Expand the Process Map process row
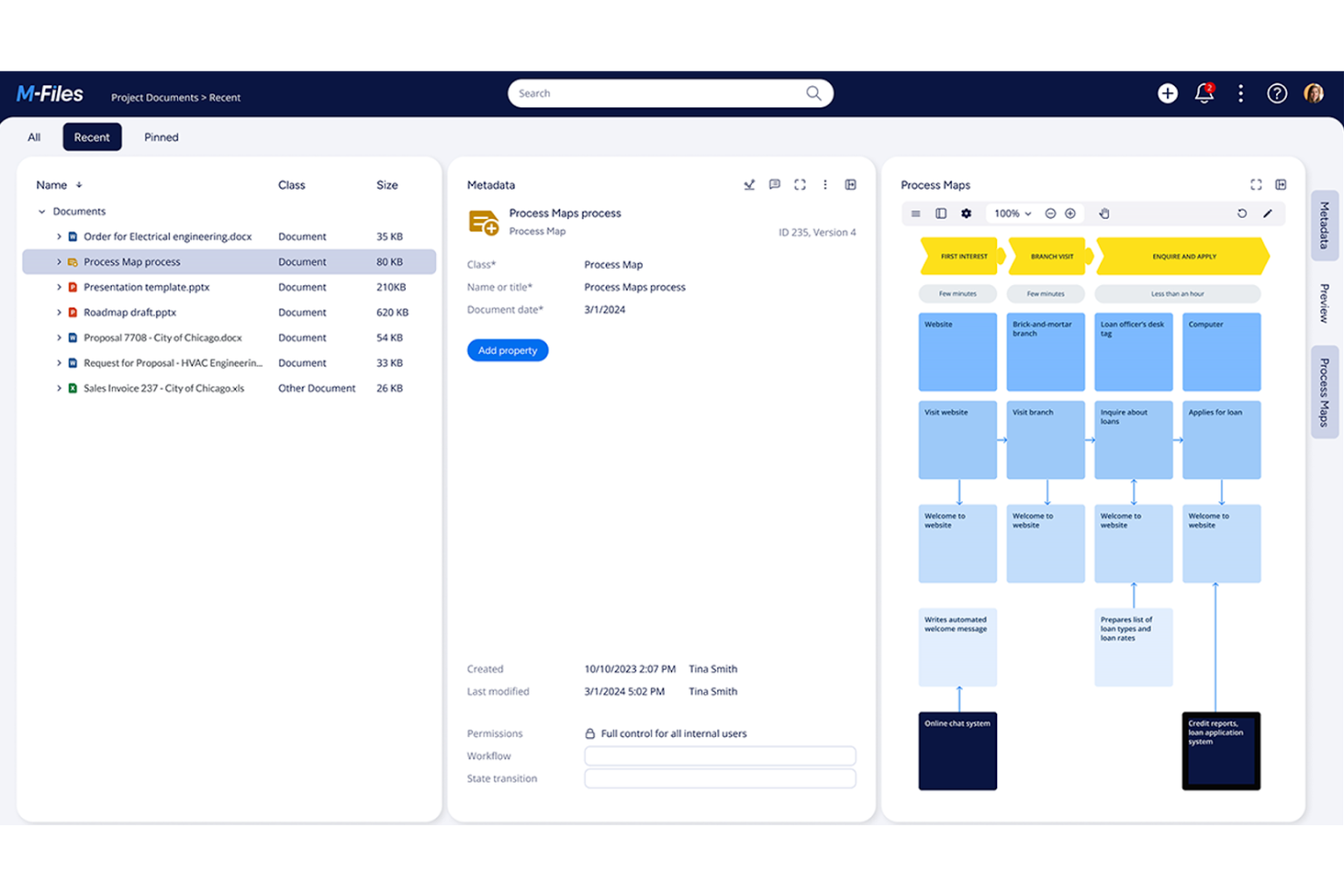Screen dimensions: 1344x896 point(59,261)
